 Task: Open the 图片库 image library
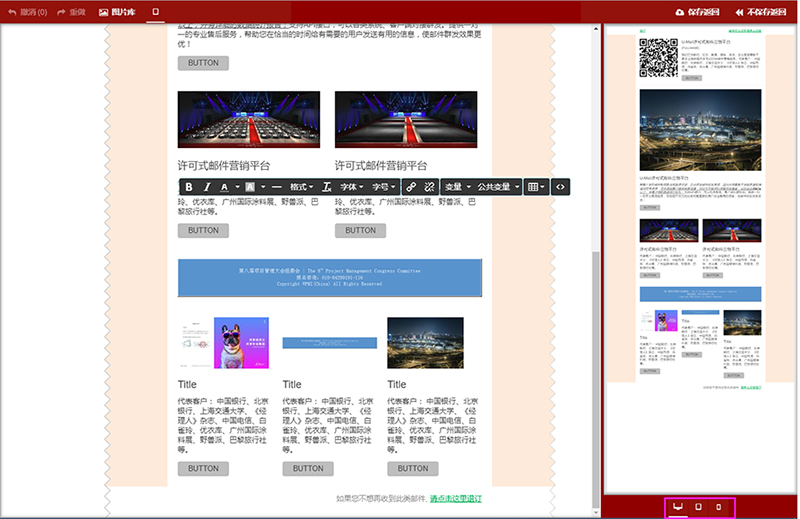[x=118, y=12]
